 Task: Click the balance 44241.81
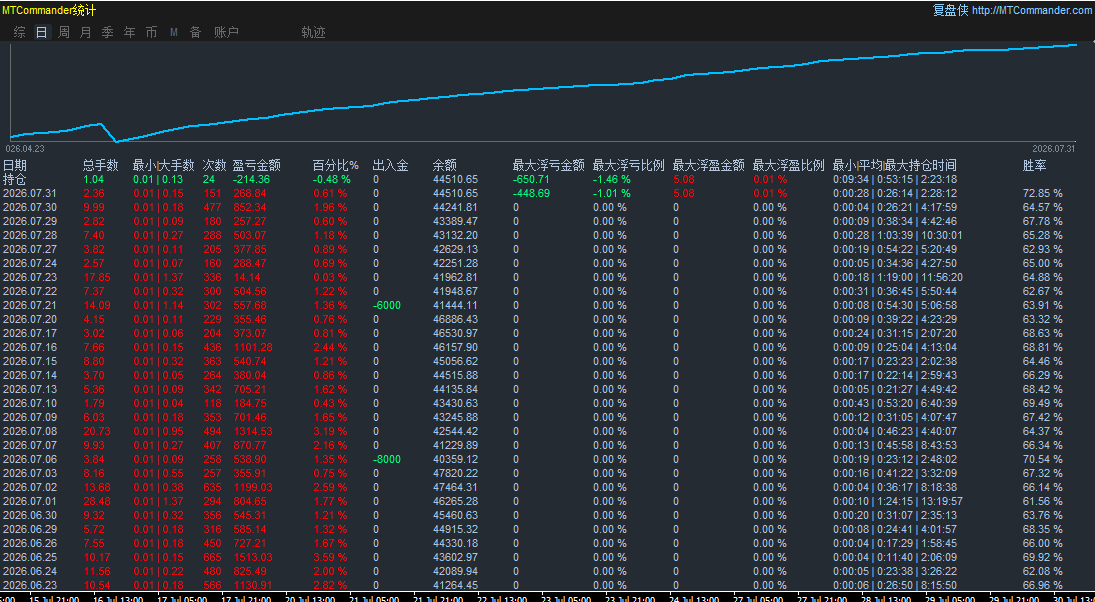pyautogui.click(x=455, y=207)
